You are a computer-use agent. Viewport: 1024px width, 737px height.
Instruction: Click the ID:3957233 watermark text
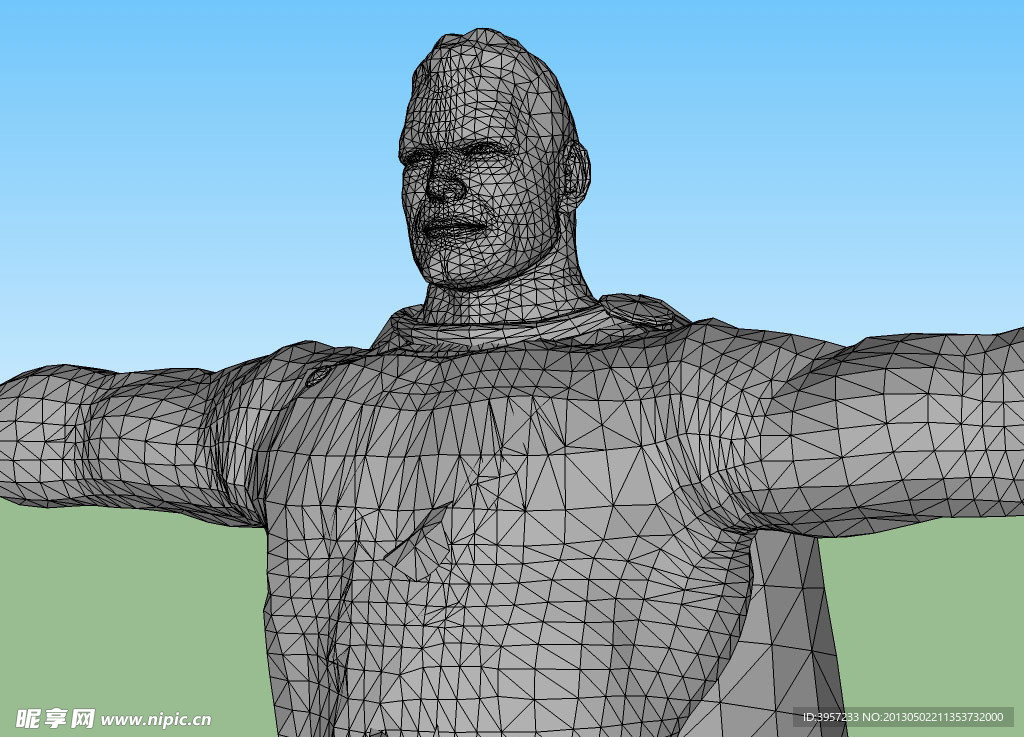click(831, 717)
